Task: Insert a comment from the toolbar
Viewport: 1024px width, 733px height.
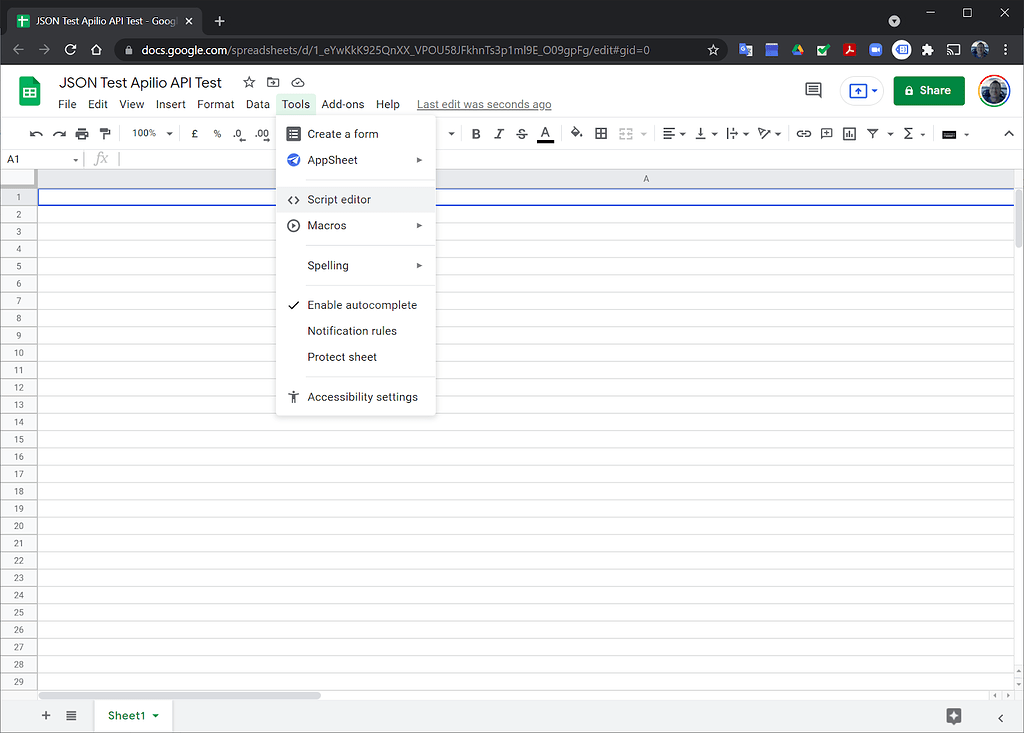Action: click(826, 133)
